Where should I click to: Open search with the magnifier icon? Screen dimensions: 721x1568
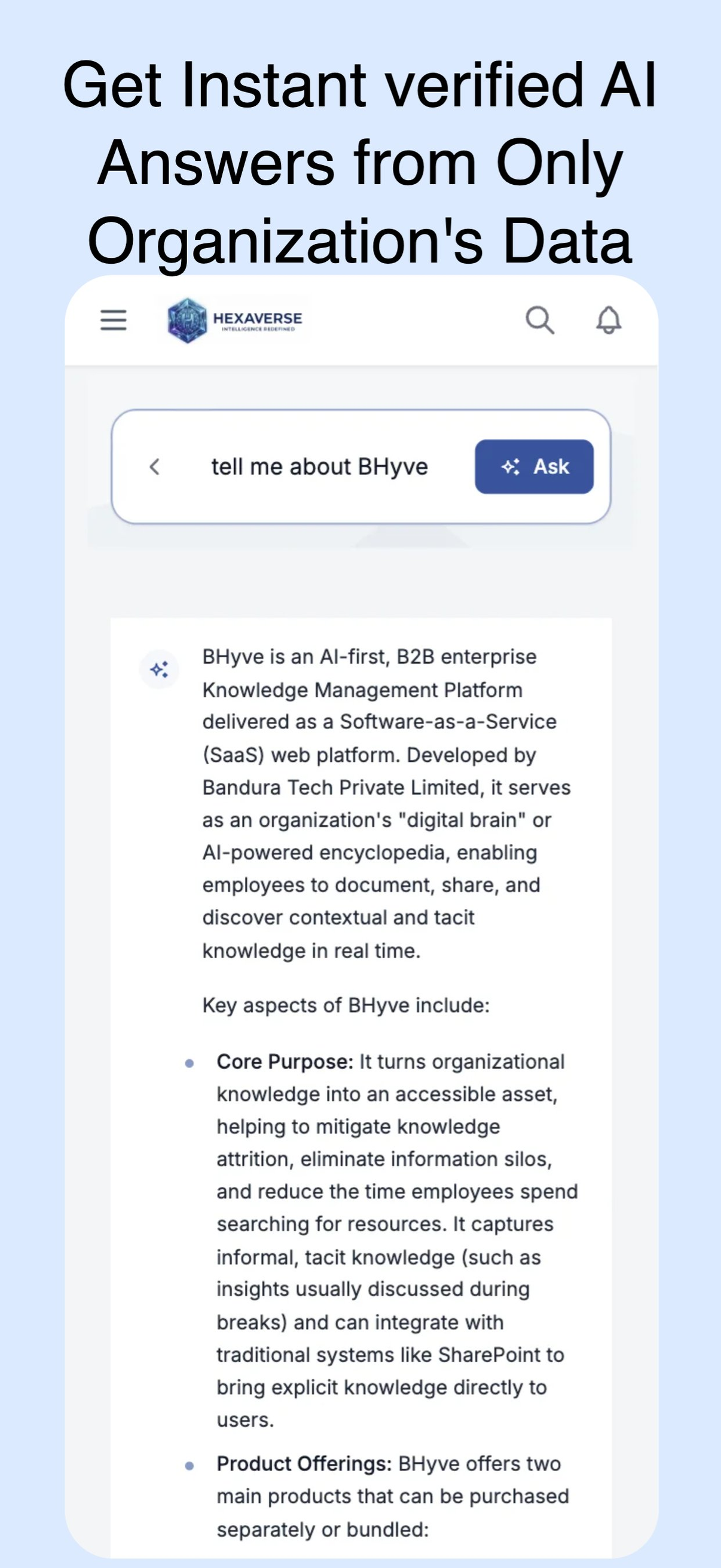point(540,320)
